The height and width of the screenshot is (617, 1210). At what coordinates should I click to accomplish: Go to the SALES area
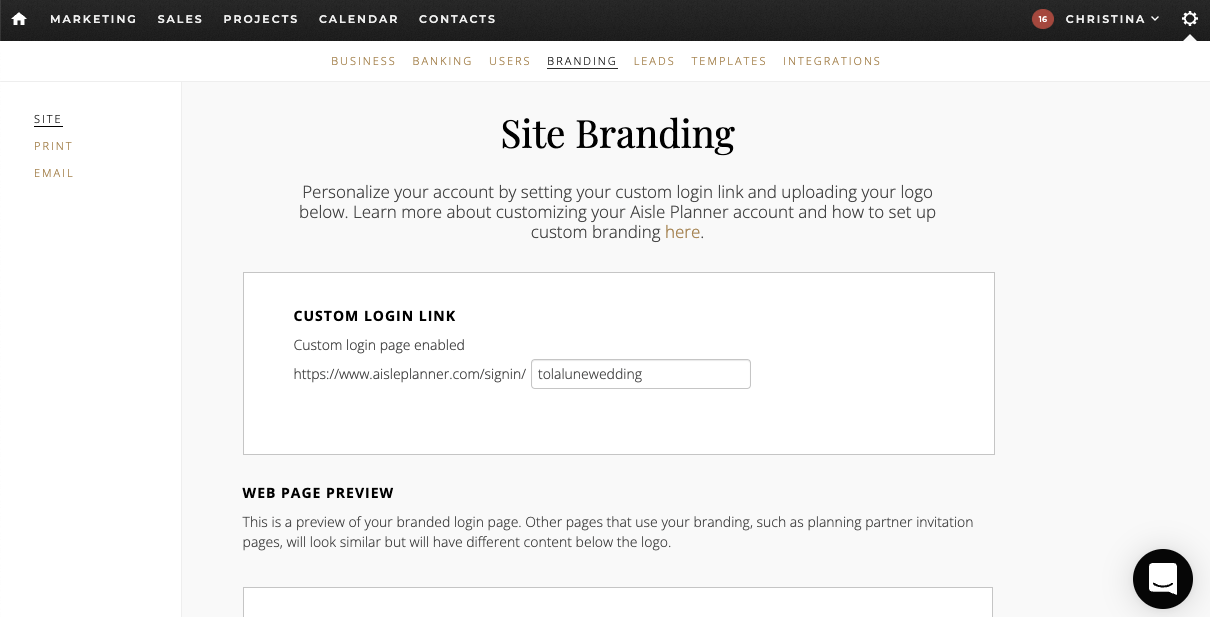(x=180, y=19)
